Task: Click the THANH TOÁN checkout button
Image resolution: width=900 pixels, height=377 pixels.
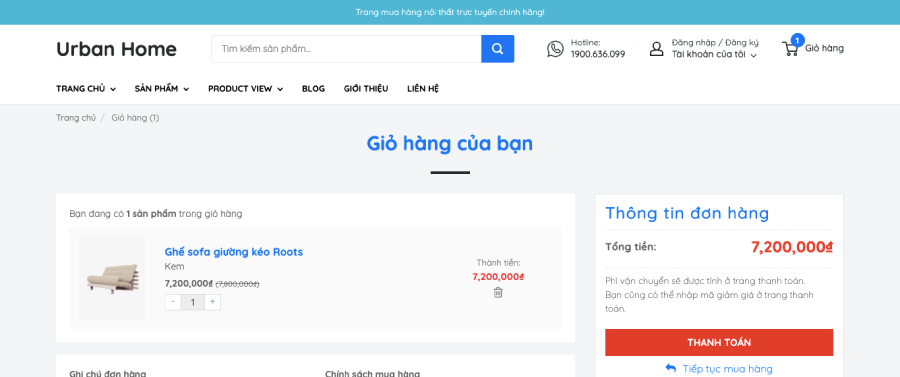Action: point(719,343)
